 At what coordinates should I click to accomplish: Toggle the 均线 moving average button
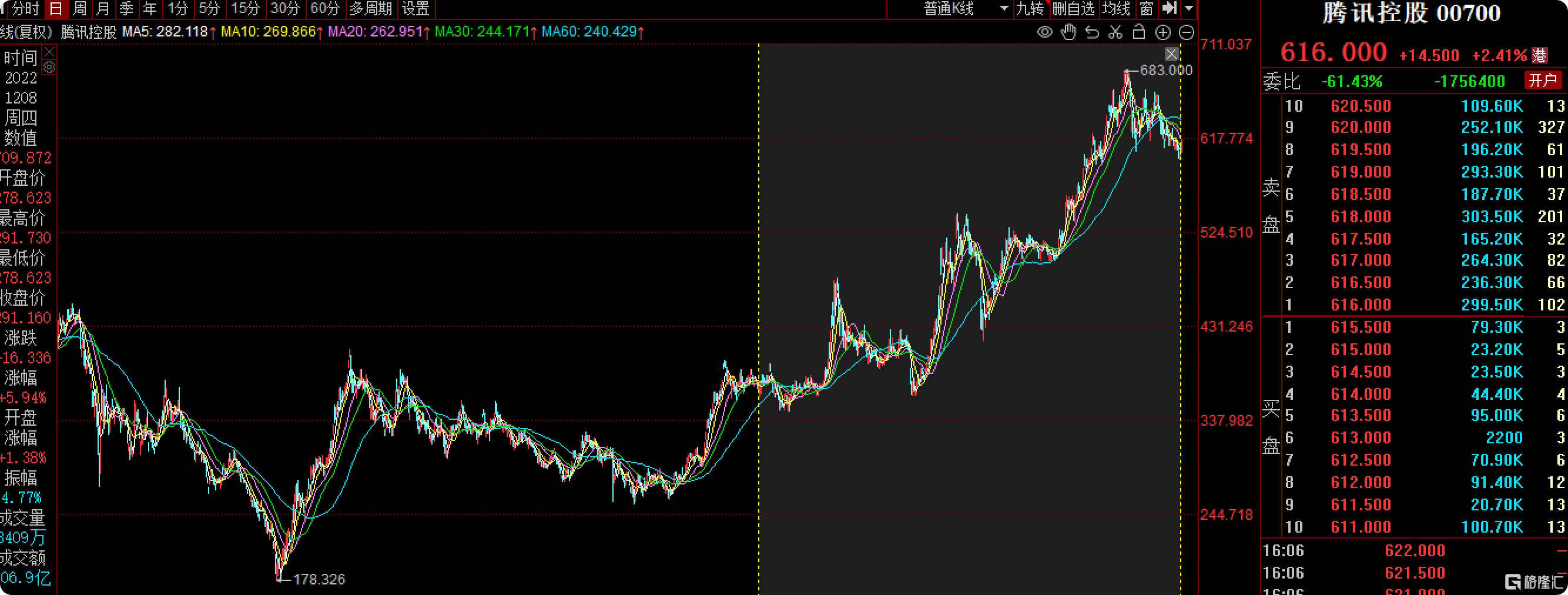[x=1115, y=9]
